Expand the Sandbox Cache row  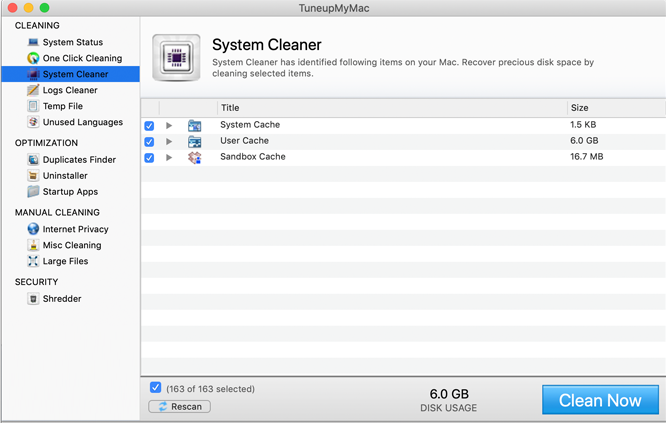click(x=169, y=158)
